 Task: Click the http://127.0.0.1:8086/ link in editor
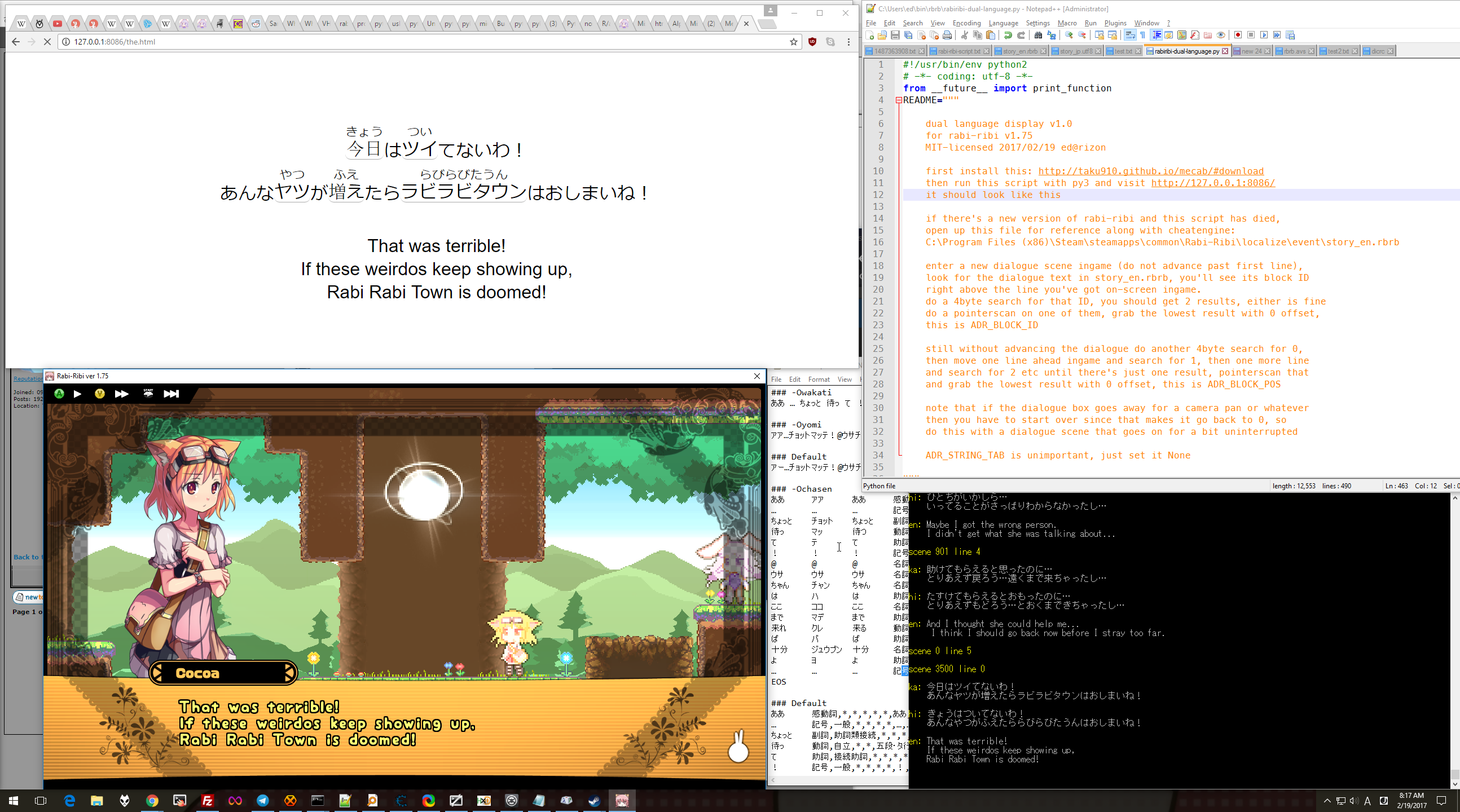(1213, 183)
